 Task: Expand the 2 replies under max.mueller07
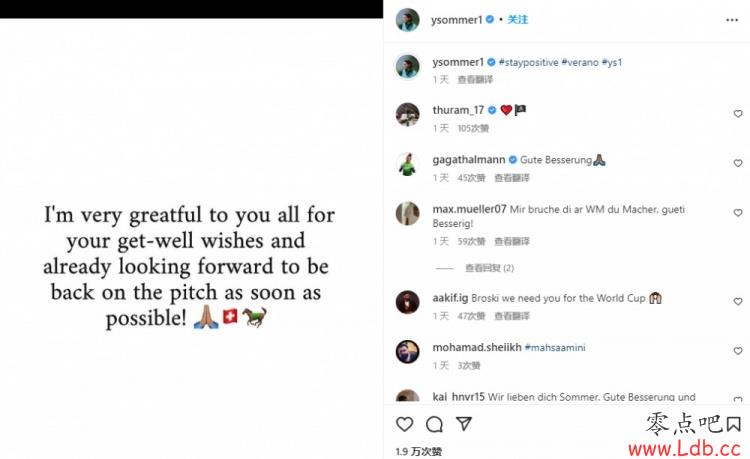tap(489, 268)
